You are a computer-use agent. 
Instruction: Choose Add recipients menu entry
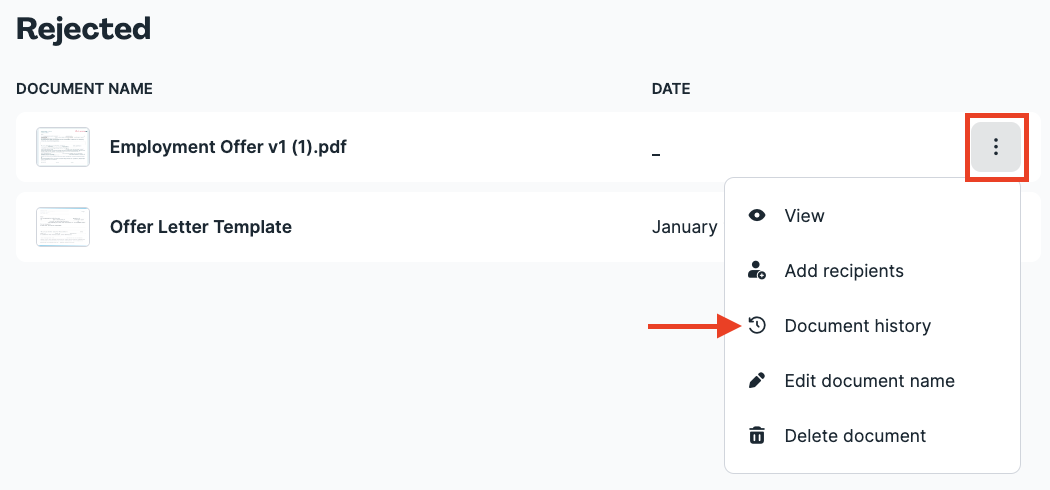coord(872,270)
